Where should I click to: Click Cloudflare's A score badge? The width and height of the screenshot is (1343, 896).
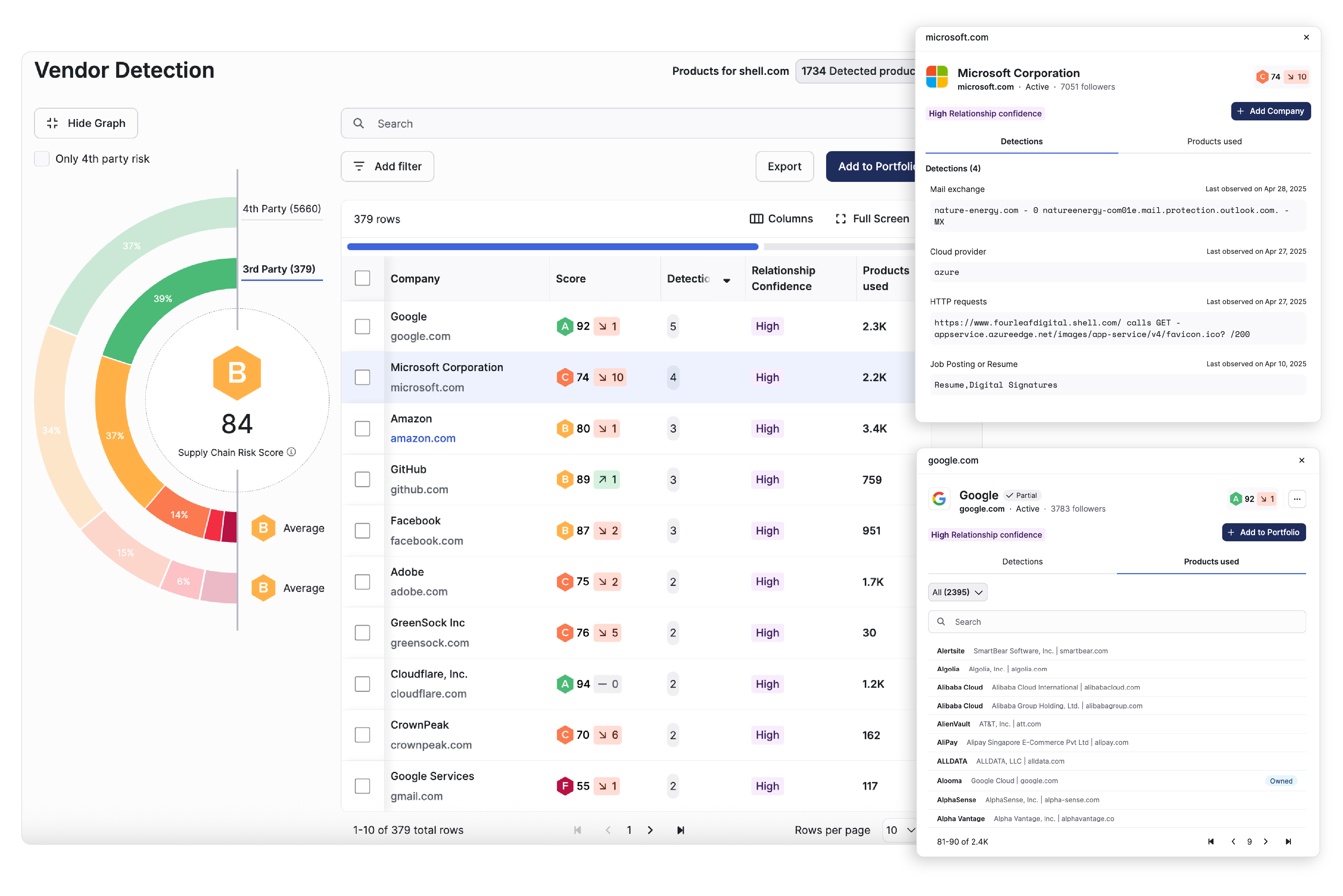(565, 684)
